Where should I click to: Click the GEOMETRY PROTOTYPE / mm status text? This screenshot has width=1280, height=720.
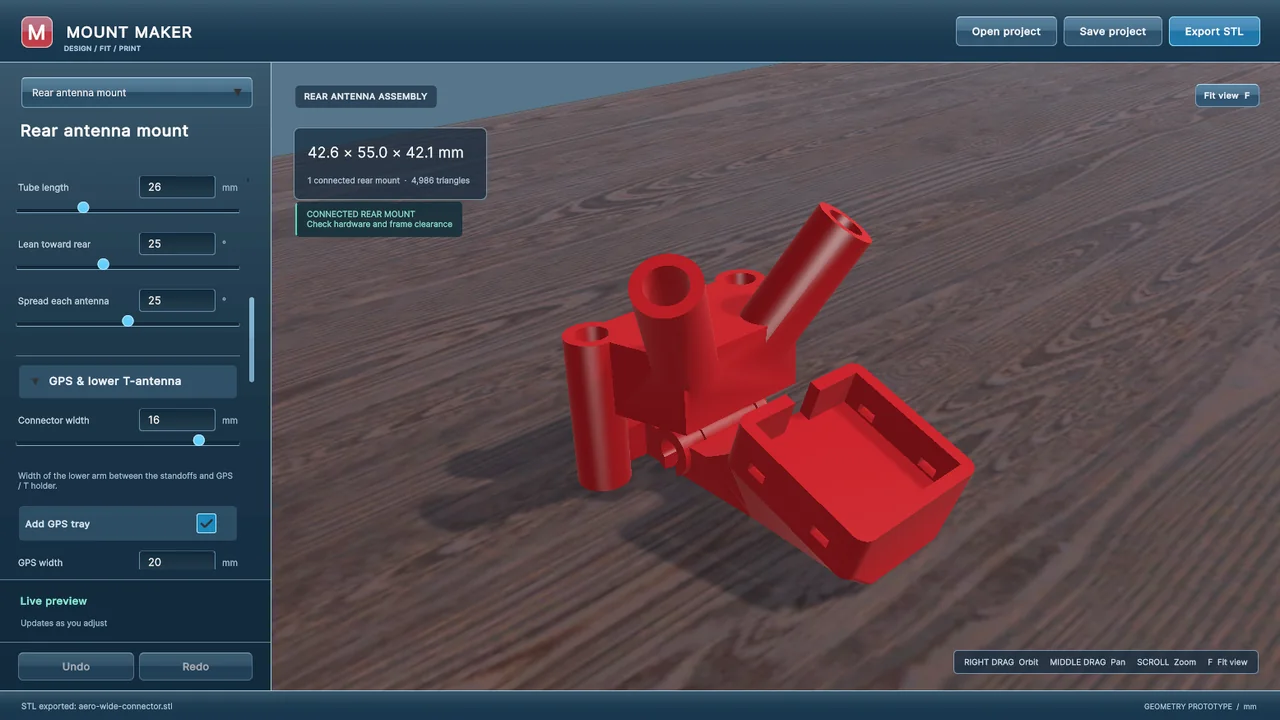[x=1200, y=706]
